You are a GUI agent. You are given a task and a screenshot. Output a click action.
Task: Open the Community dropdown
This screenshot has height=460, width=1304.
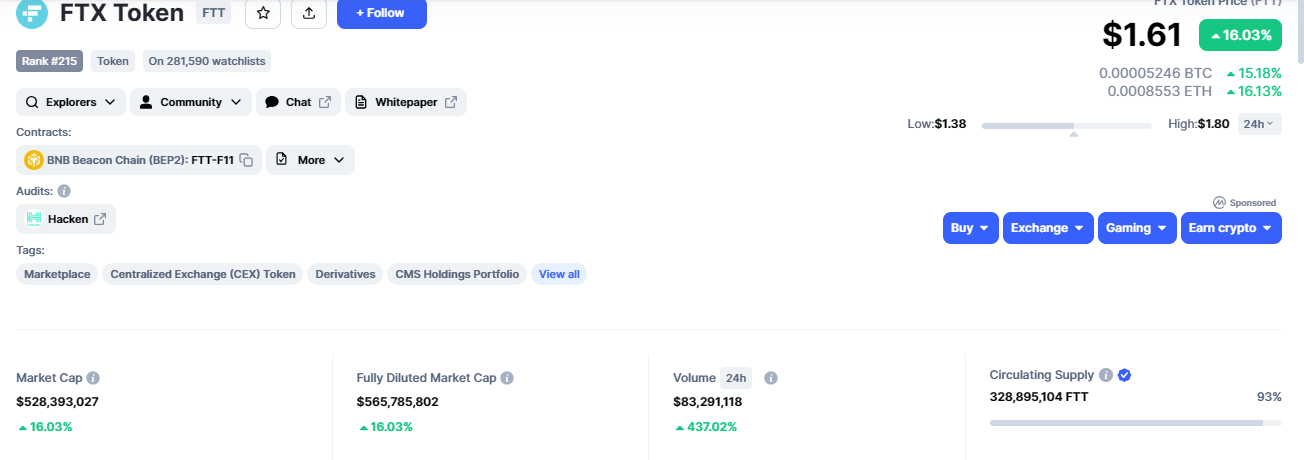click(x=191, y=102)
